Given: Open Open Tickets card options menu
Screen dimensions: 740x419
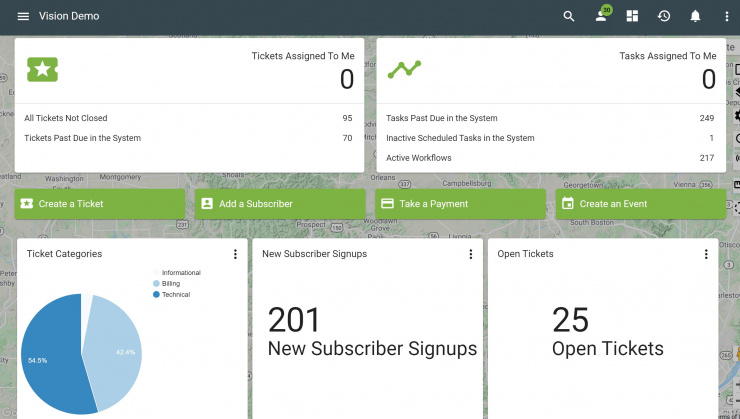Looking at the screenshot, I should (x=706, y=254).
